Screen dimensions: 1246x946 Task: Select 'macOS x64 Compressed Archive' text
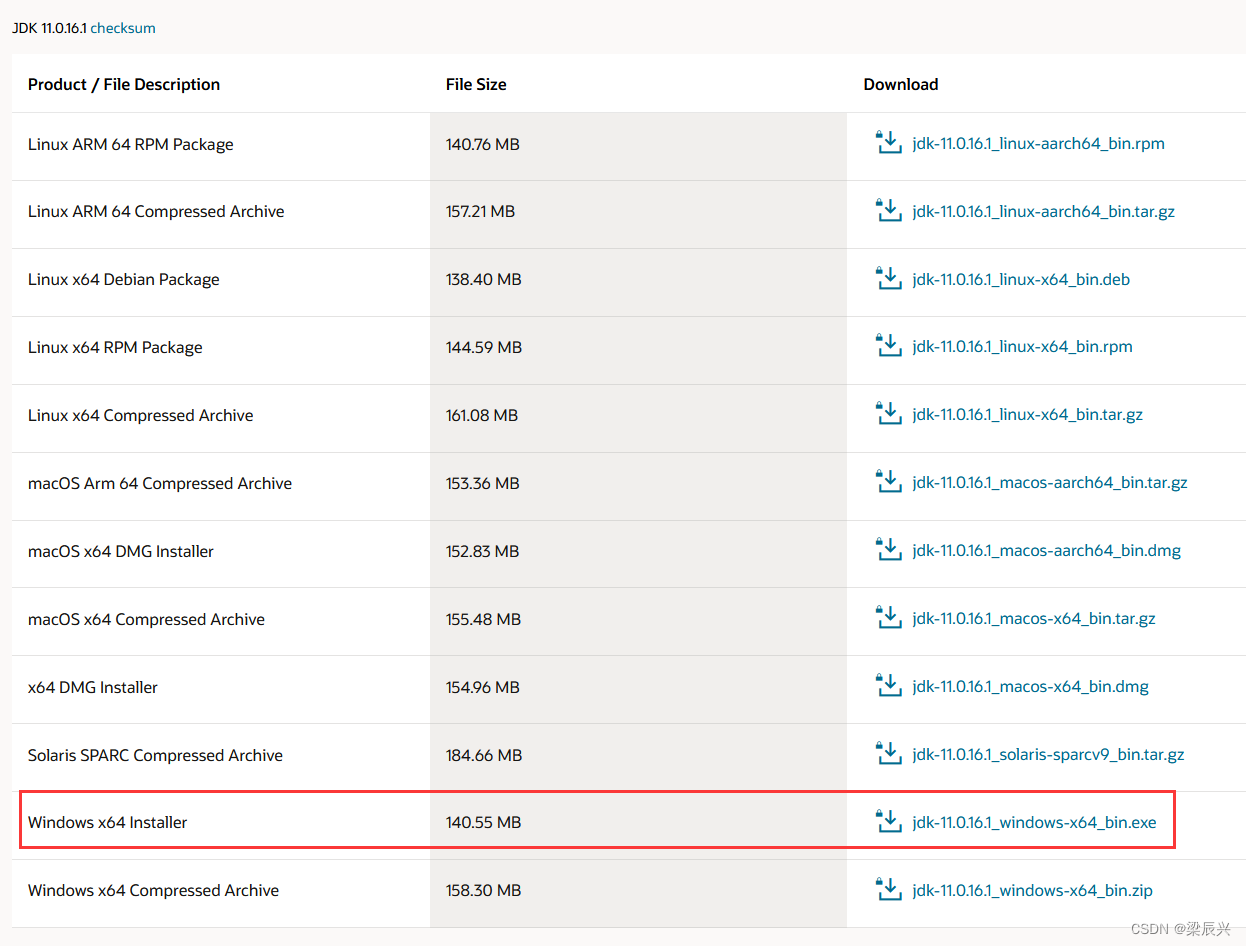click(x=146, y=619)
